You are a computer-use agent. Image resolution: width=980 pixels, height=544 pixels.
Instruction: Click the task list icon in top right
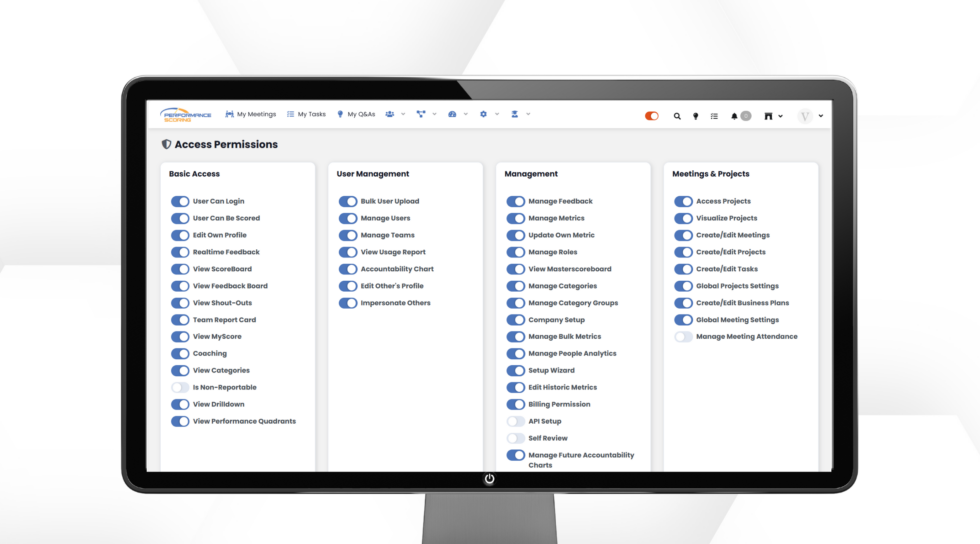tap(714, 116)
